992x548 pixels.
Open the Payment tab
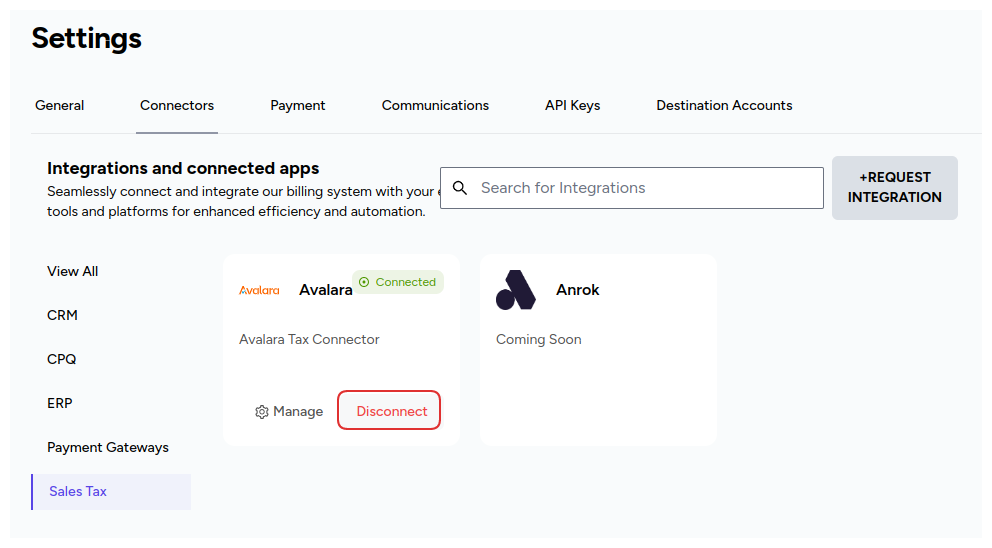click(297, 106)
